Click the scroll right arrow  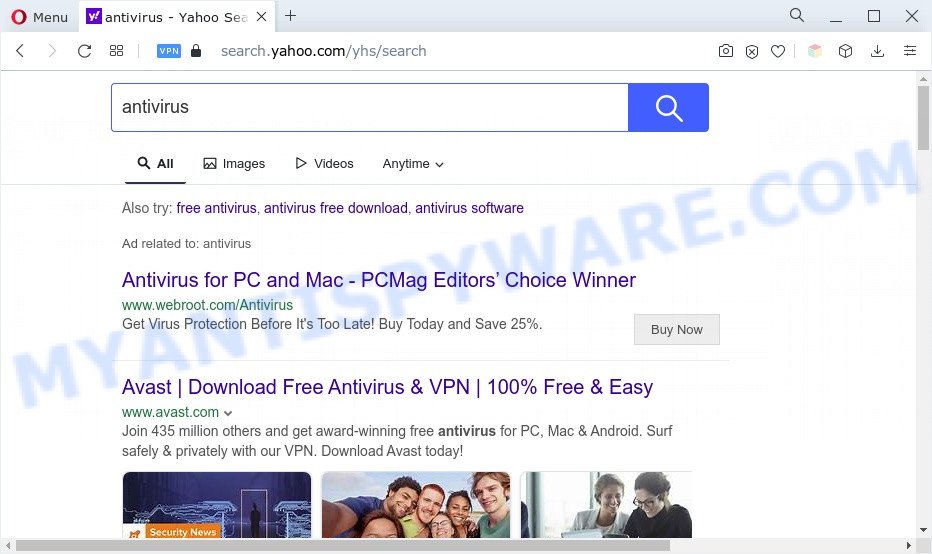click(908, 545)
